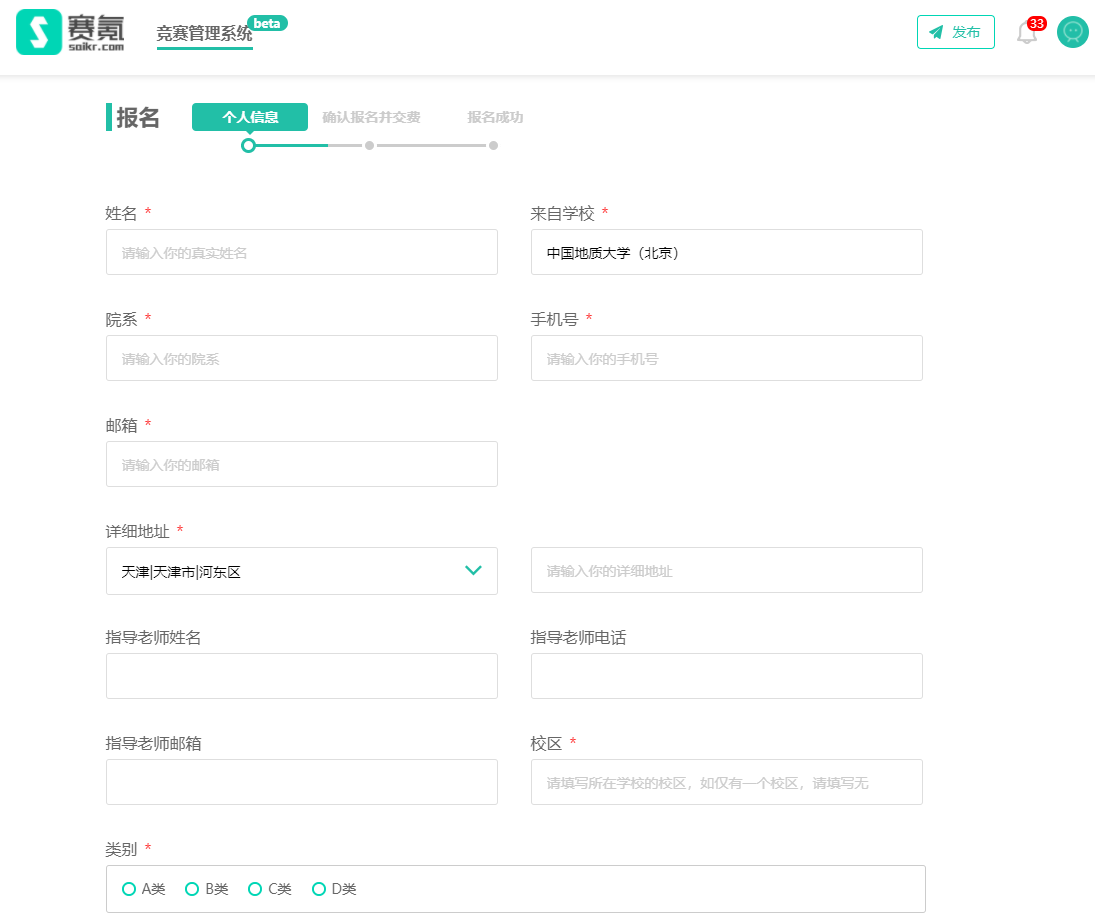Open the 来自学校 school selection field
Screen dimensions: 1095x924
(x=726, y=252)
